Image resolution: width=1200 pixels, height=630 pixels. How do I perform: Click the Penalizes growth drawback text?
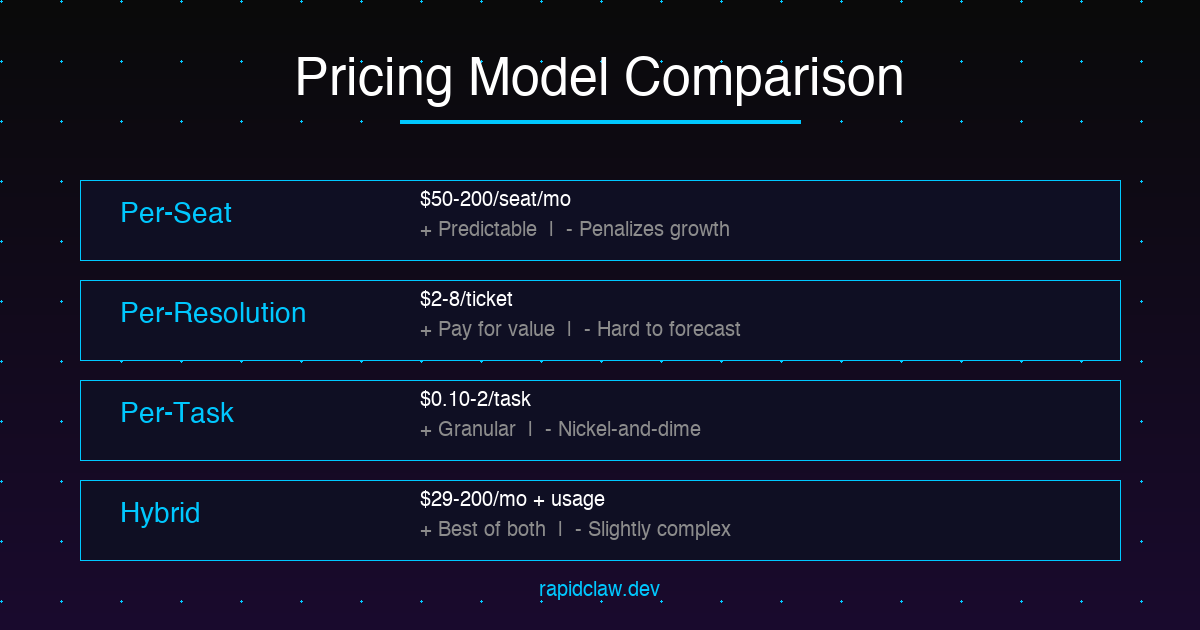pos(654,229)
